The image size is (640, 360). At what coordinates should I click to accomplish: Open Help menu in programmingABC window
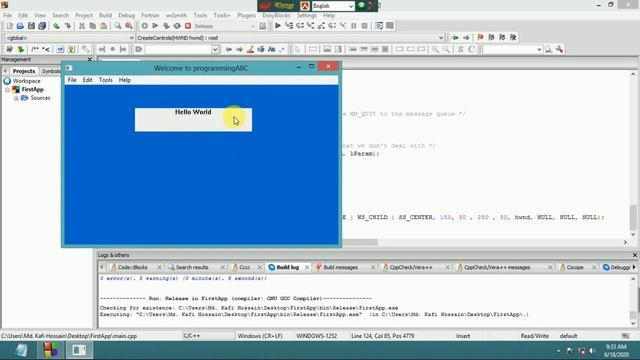pos(124,80)
